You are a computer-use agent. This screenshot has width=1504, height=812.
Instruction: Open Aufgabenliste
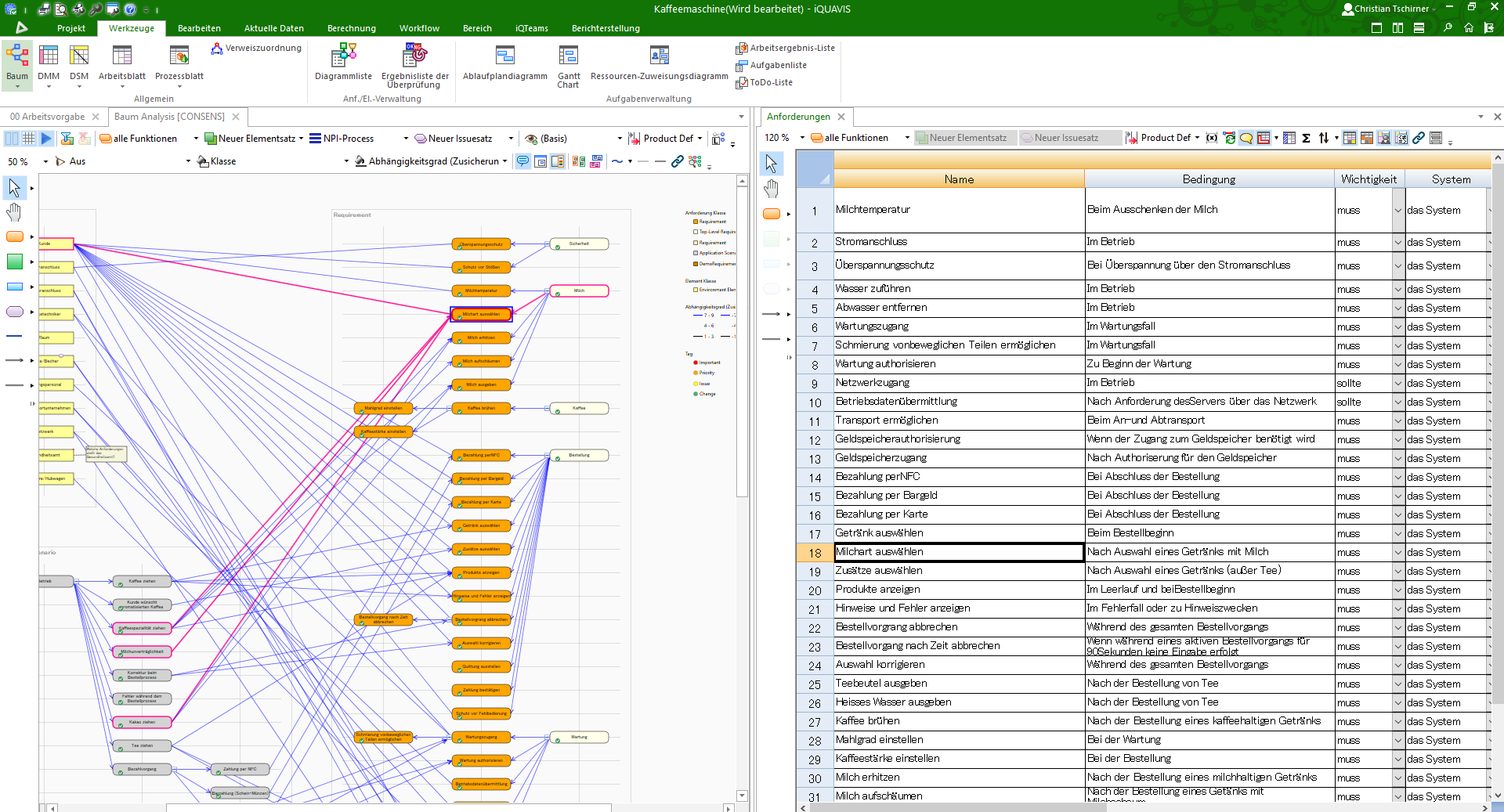[x=772, y=66]
